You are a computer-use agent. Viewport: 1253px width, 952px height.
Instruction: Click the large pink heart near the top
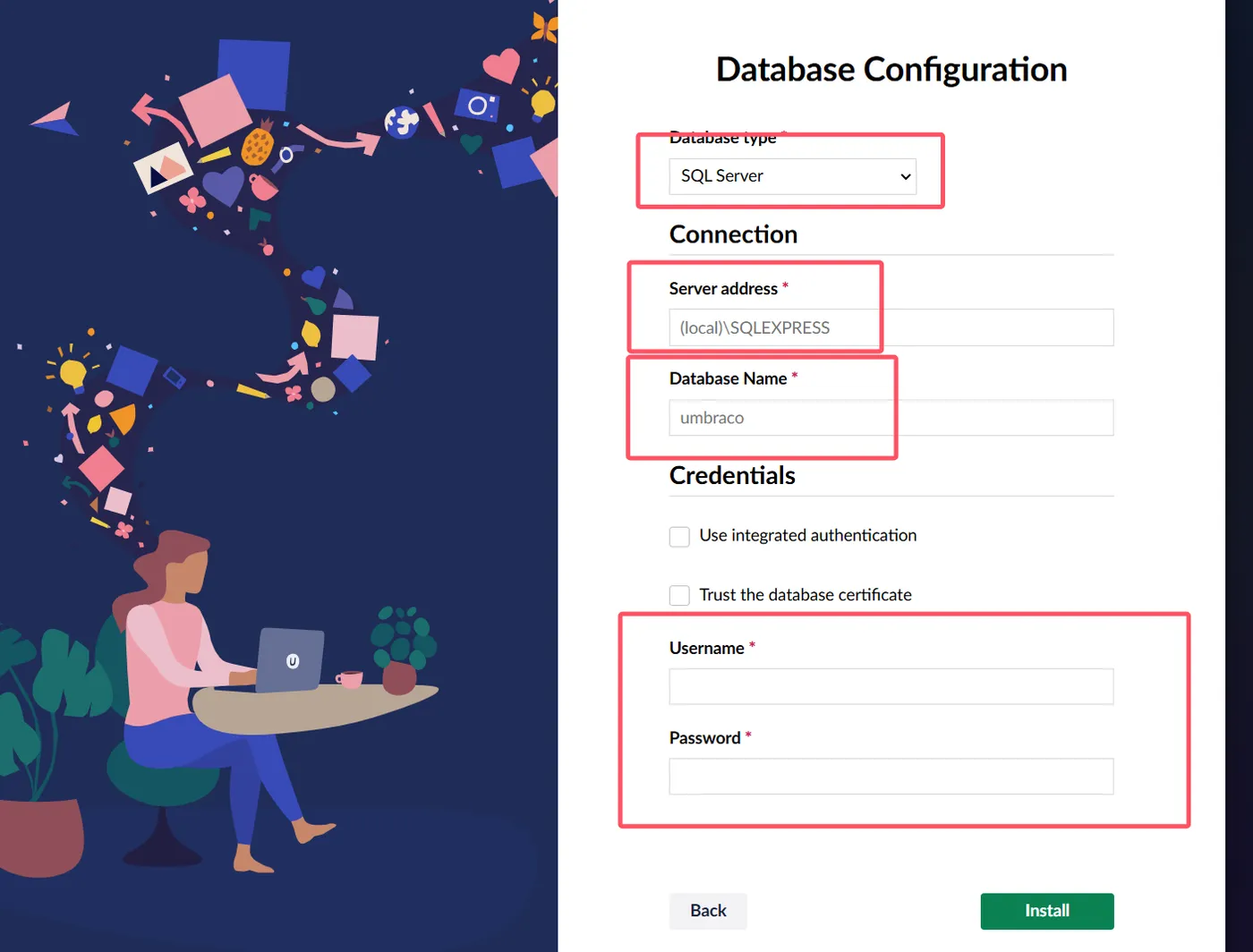tap(500, 65)
